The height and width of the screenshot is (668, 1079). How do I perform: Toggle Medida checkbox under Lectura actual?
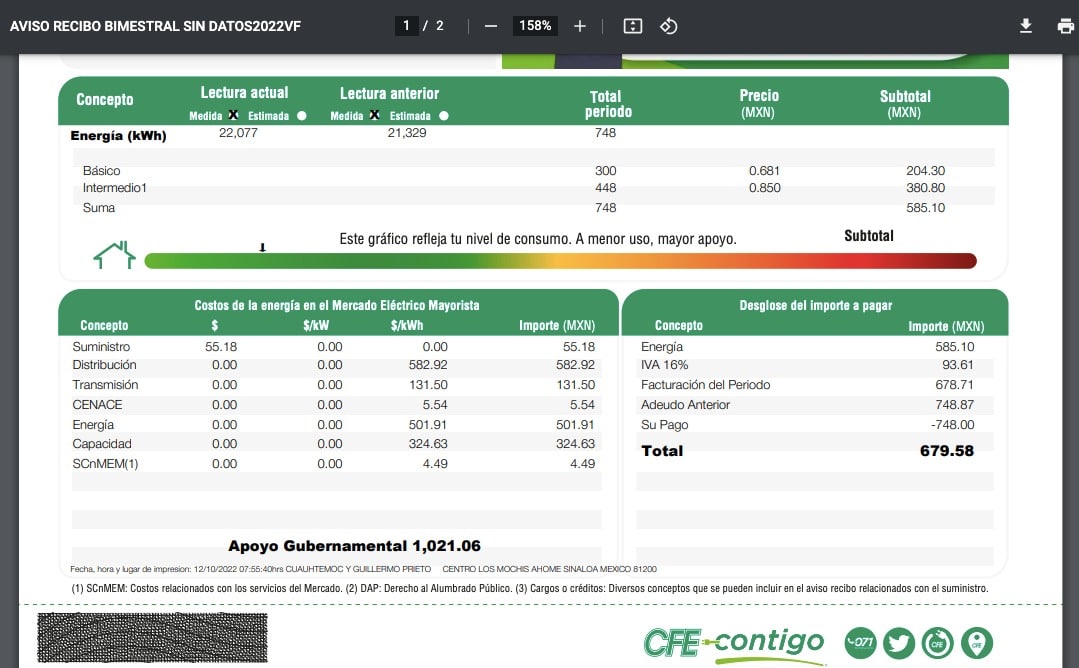(233, 115)
